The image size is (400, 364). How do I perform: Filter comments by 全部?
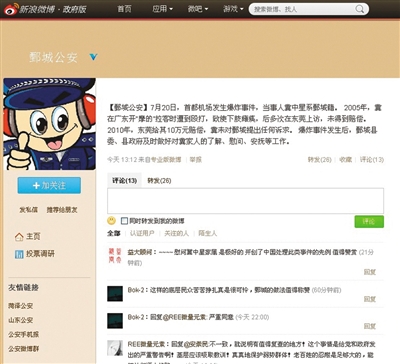click(x=114, y=233)
